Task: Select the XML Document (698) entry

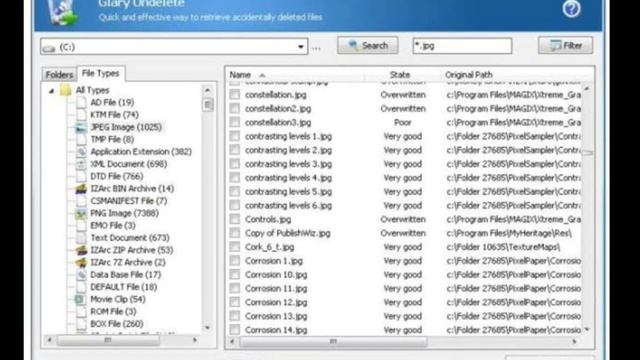Action: (x=129, y=164)
